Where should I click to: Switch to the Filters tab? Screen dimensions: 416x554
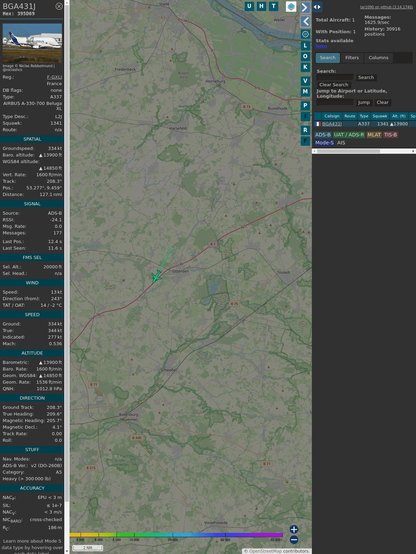coord(352,58)
